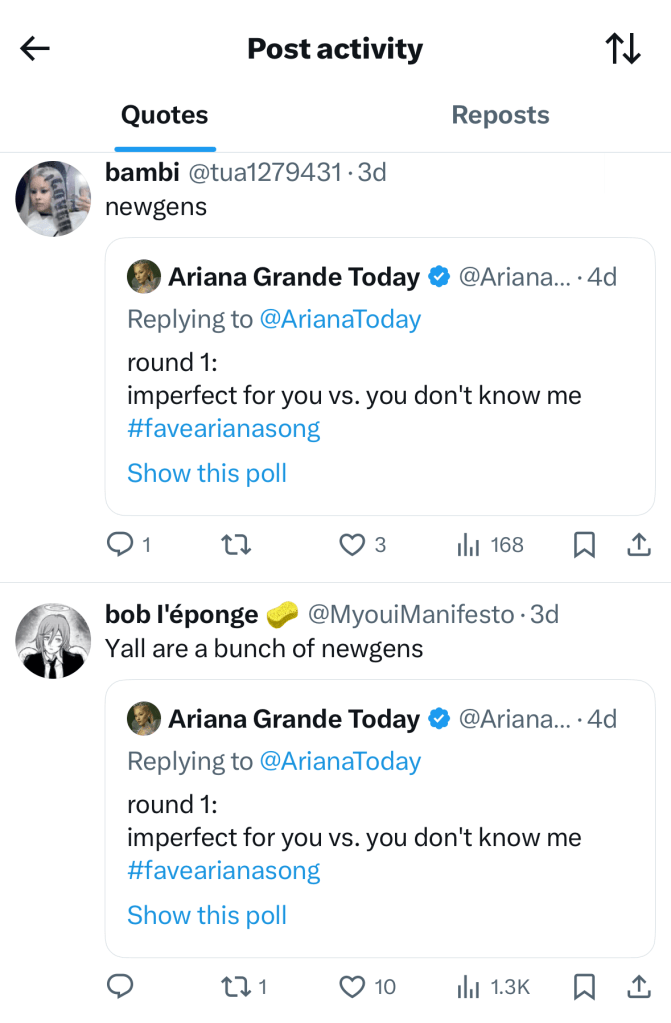
Task: Reply to bambi's quote post
Action: coord(120,544)
